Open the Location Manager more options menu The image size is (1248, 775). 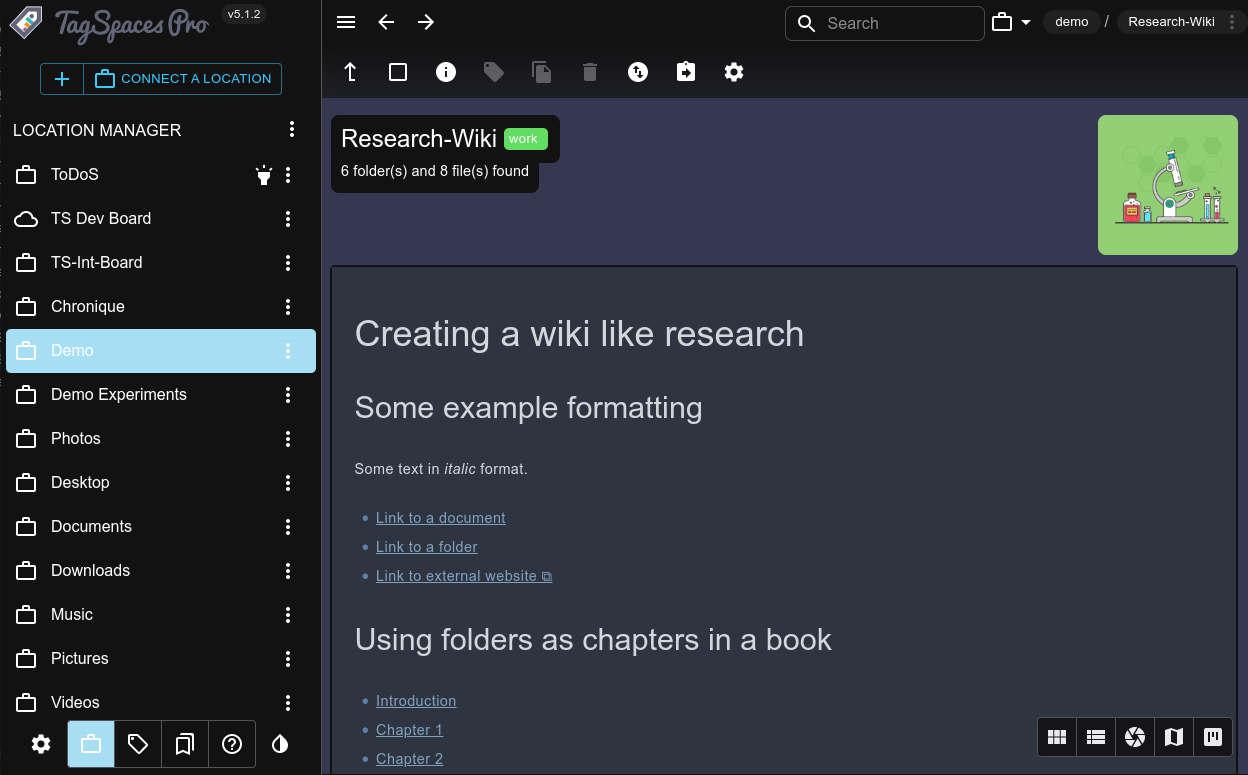(292, 129)
